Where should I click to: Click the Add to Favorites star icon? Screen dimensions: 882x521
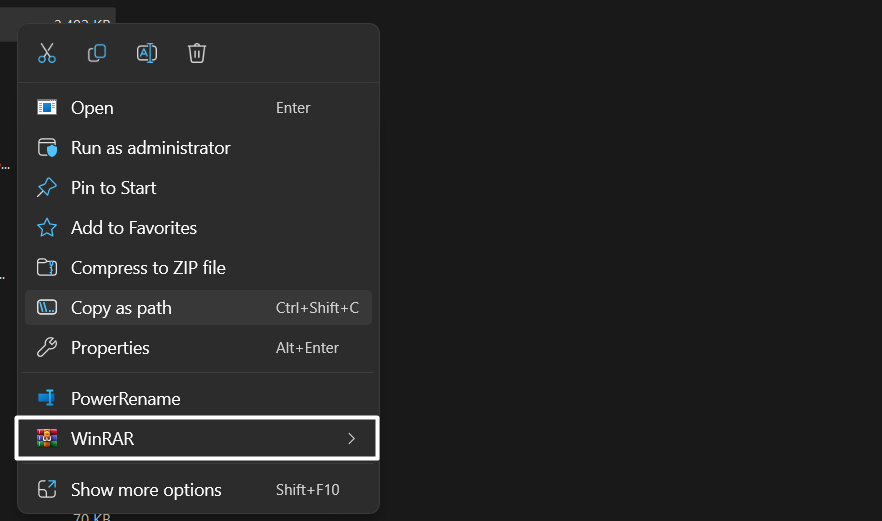(47, 228)
